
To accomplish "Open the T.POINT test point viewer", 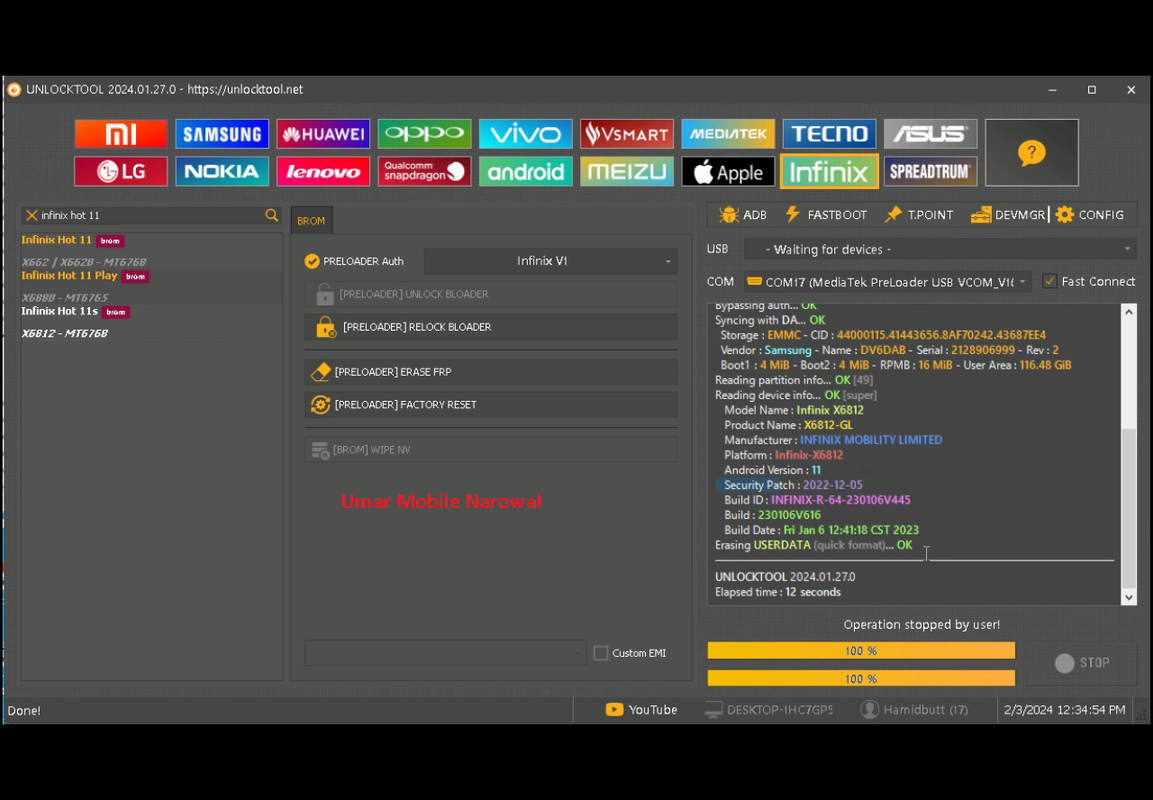I will (x=919, y=215).
